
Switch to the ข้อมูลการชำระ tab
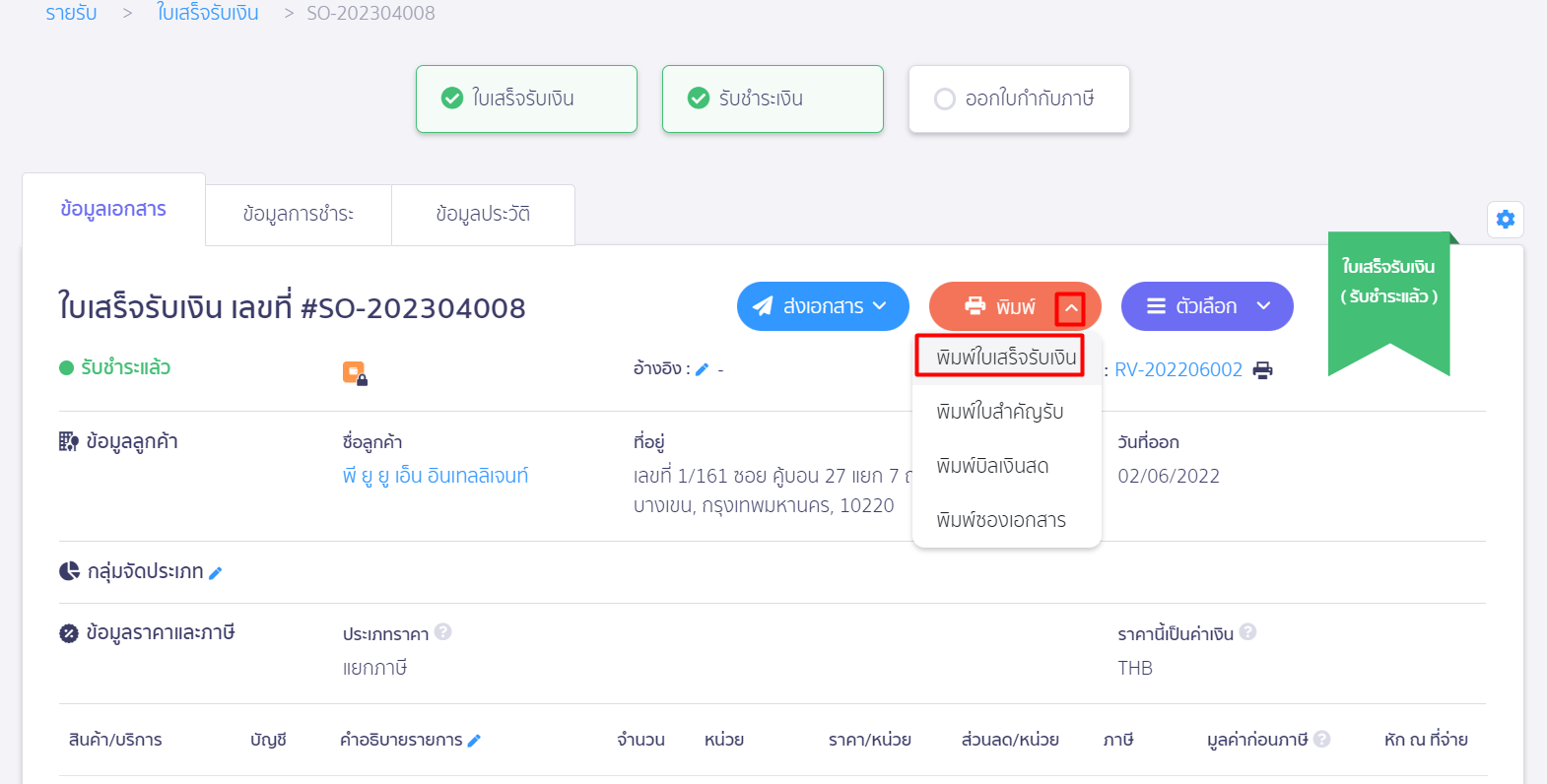pos(298,213)
